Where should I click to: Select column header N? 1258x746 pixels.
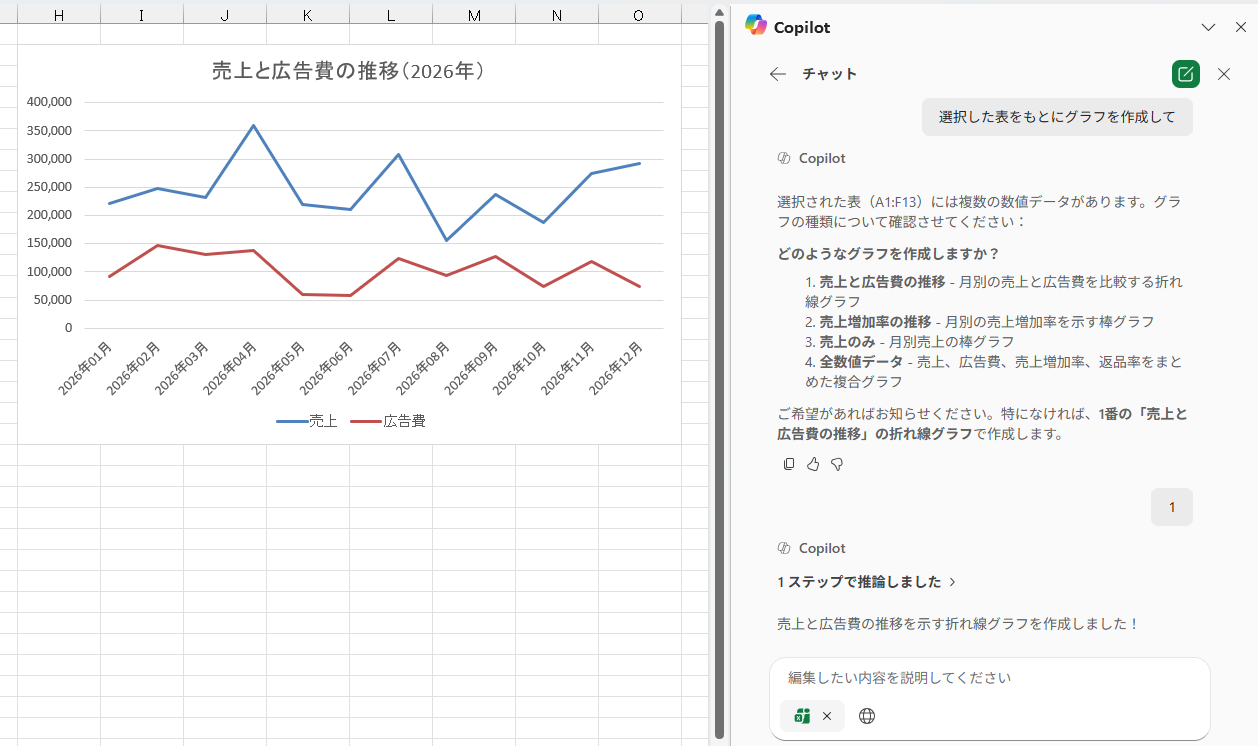(x=556, y=15)
